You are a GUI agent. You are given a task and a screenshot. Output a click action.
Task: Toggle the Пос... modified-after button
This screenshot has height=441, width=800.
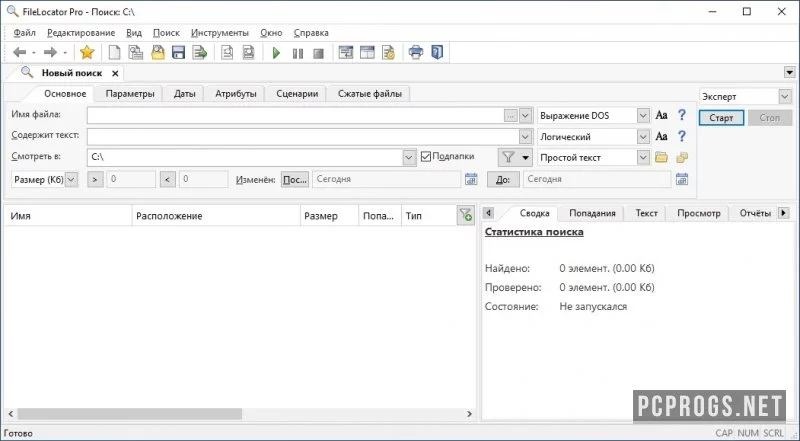(295, 179)
